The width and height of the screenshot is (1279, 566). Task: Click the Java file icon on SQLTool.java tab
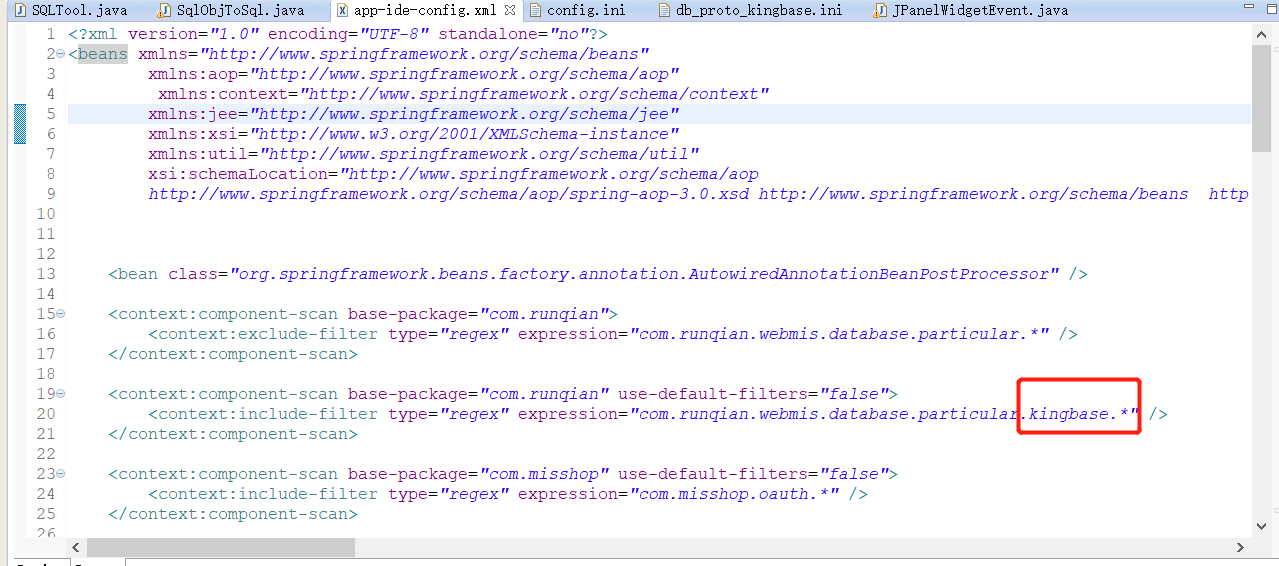pos(18,10)
